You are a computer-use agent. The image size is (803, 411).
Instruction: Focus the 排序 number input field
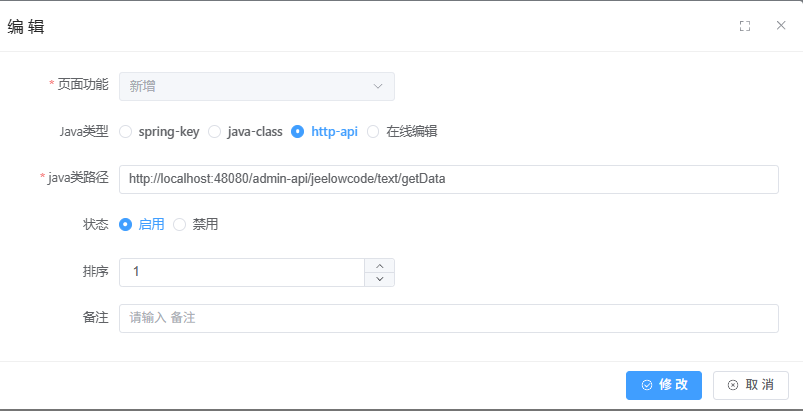(240, 272)
